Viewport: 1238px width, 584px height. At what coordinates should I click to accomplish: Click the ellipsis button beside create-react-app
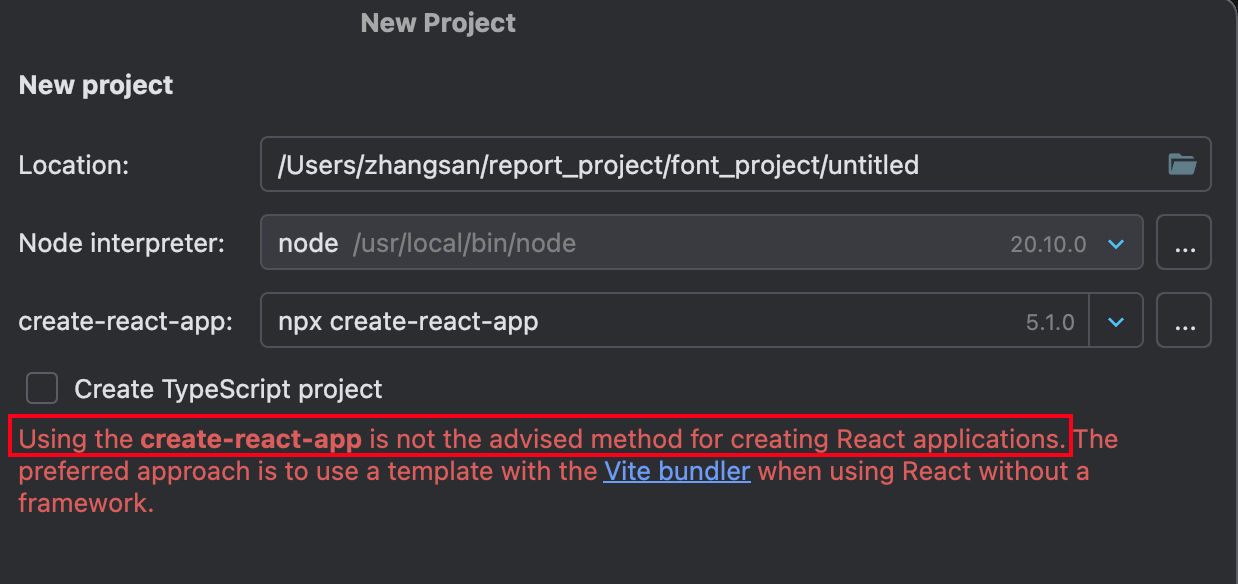click(1184, 320)
